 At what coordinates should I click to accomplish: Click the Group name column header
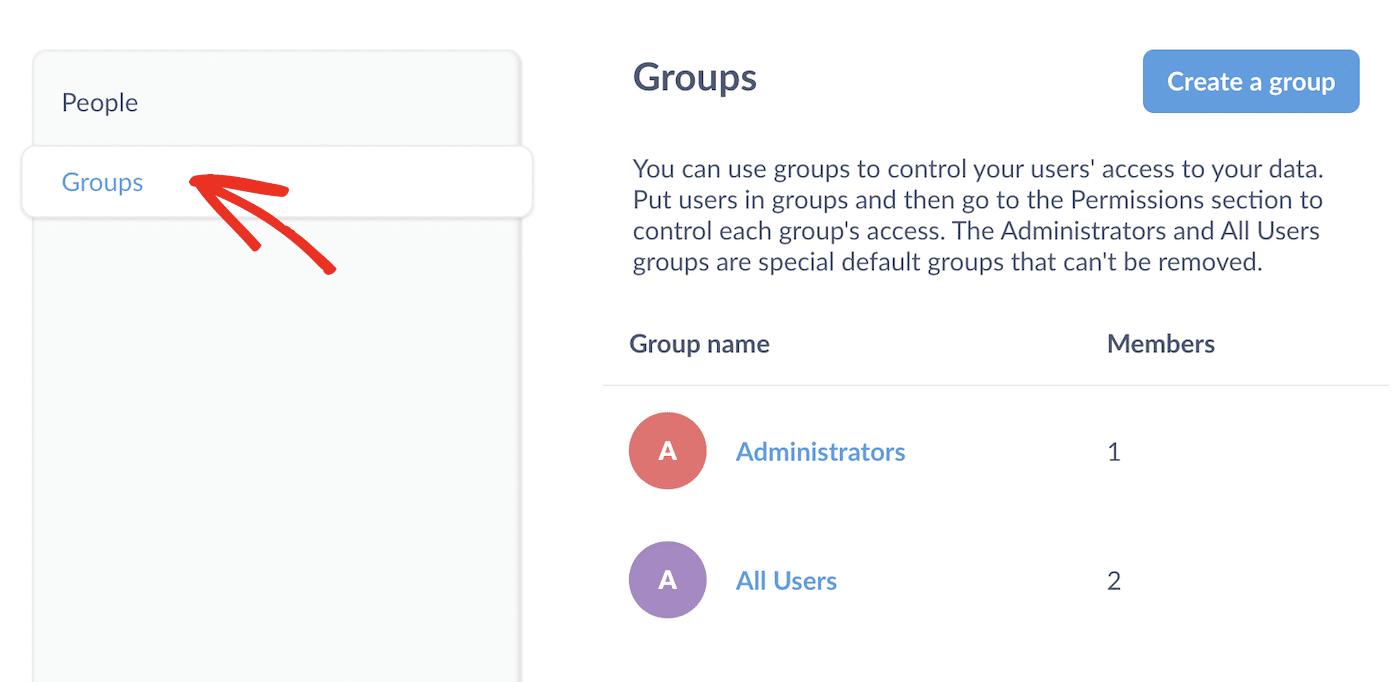699,344
